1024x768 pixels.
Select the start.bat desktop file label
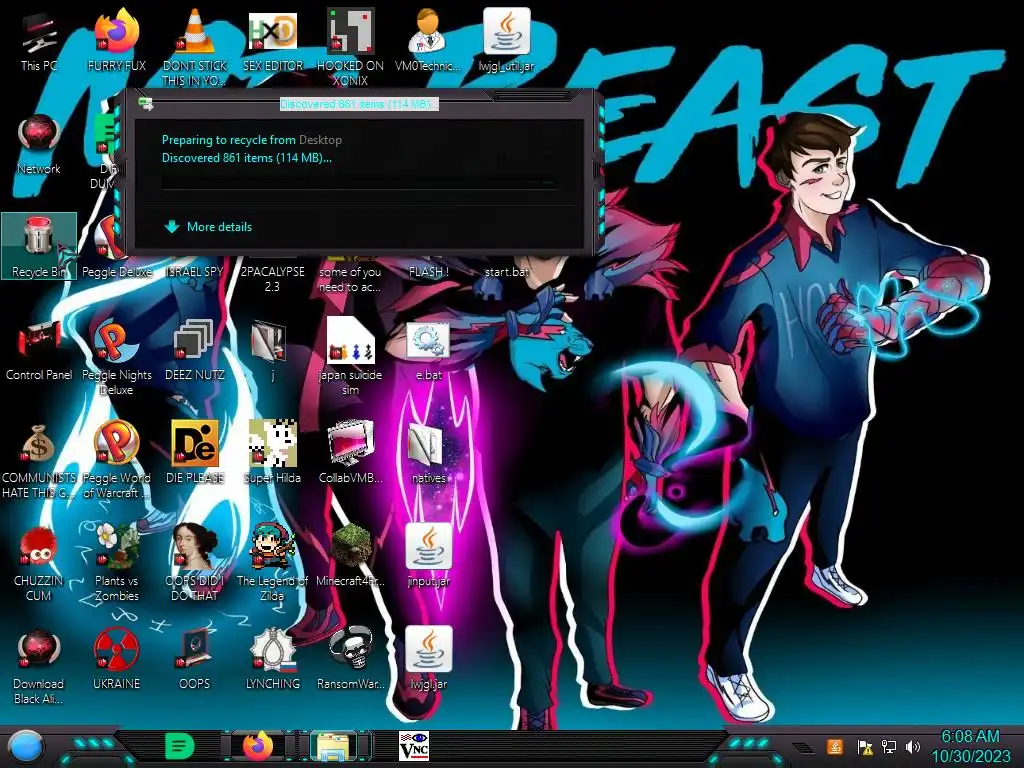pyautogui.click(x=506, y=272)
